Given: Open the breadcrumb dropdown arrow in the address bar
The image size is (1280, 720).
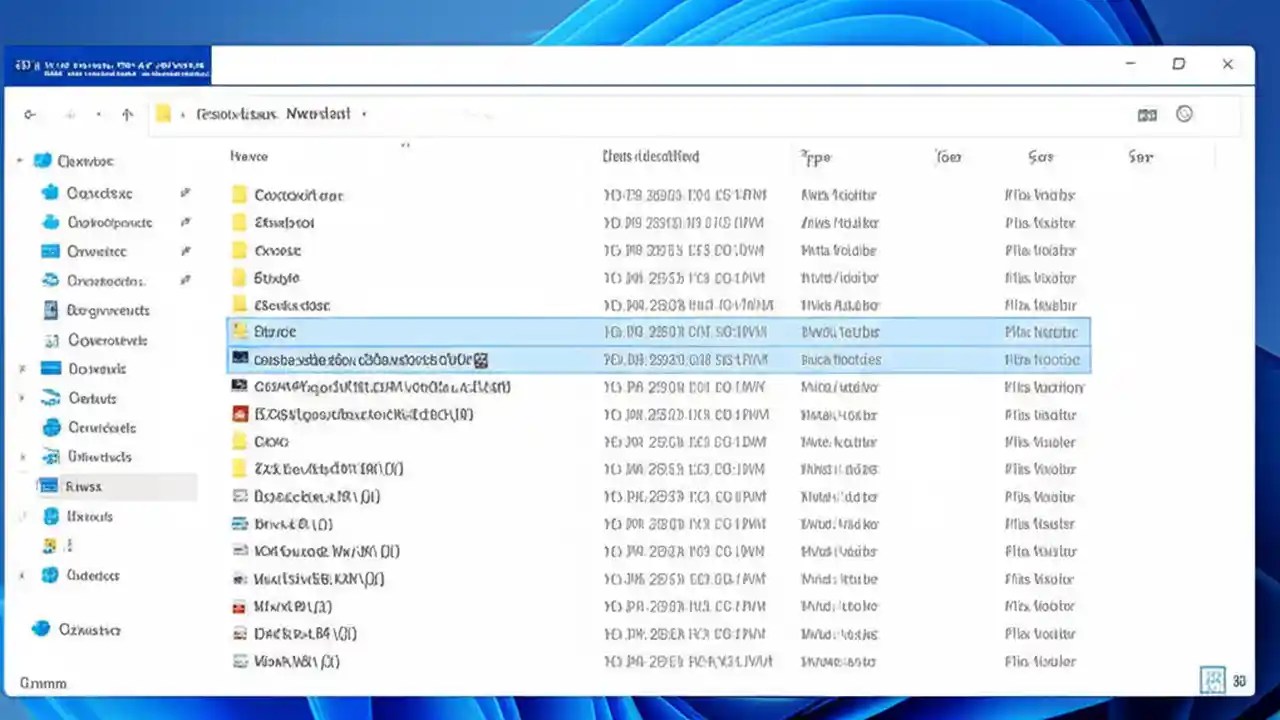Looking at the screenshot, I should (364, 114).
